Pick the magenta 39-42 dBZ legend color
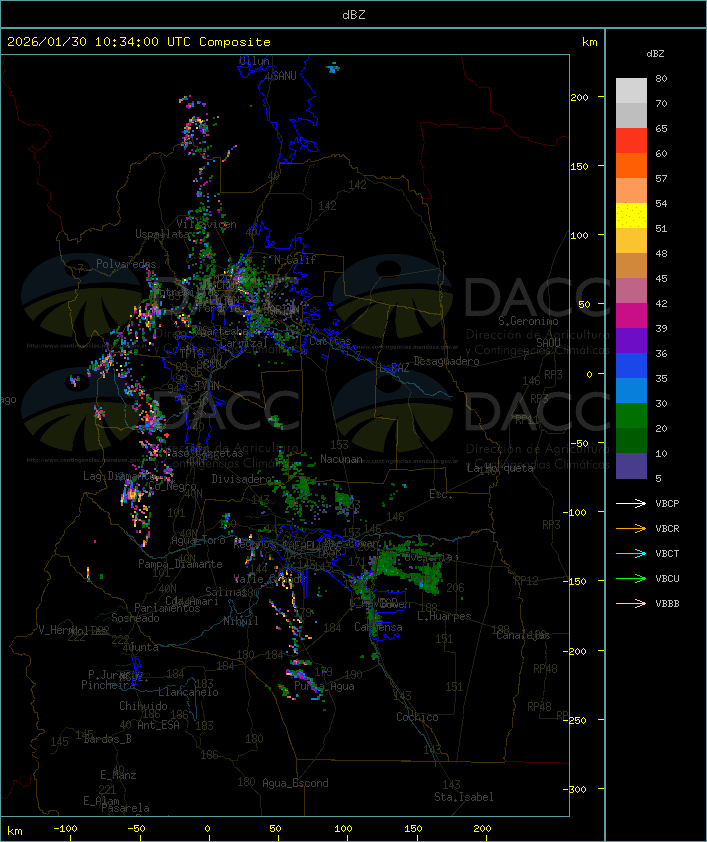The height and width of the screenshot is (842, 707). coord(631,316)
